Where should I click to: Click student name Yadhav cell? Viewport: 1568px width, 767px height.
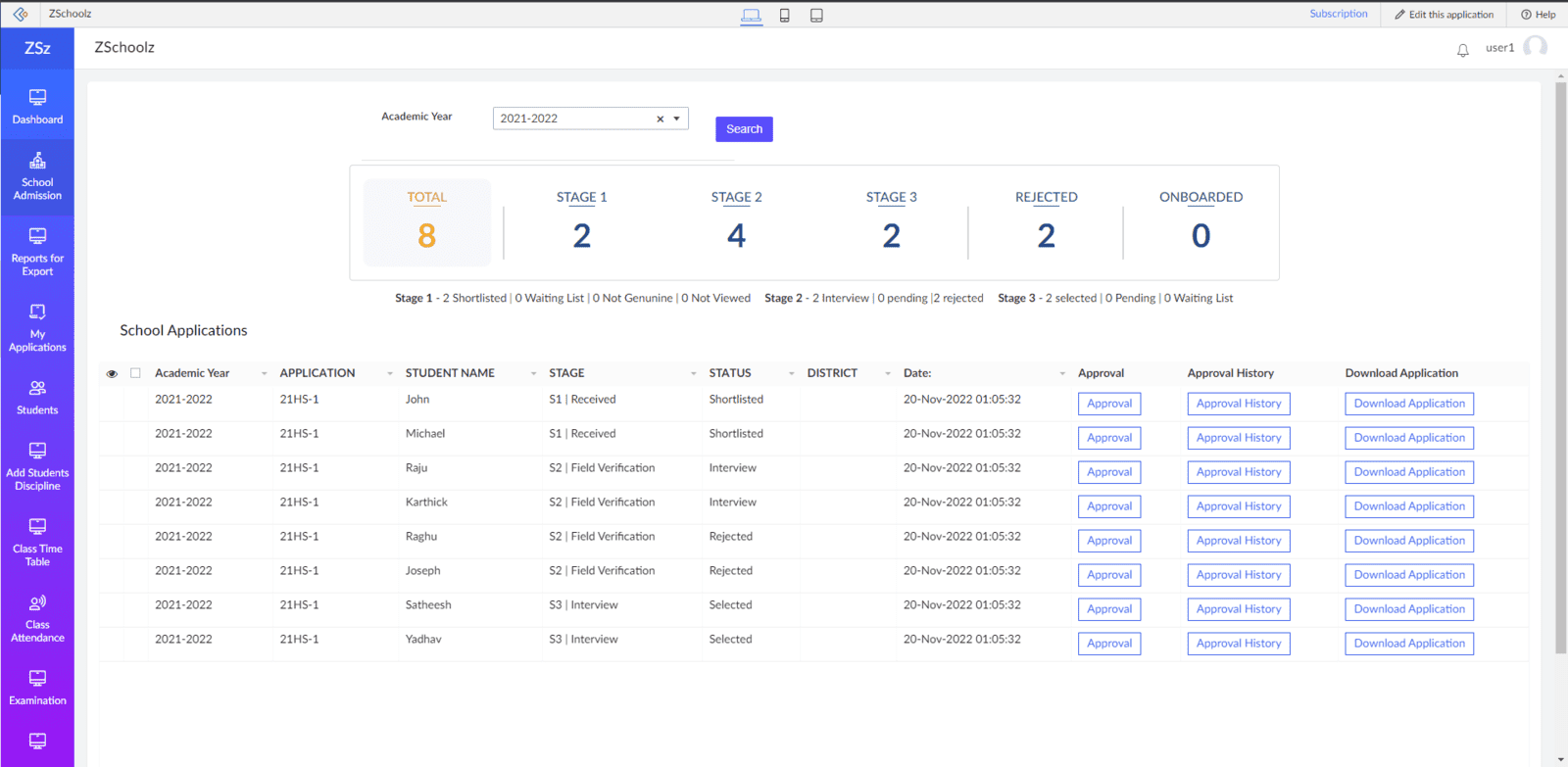coord(423,640)
